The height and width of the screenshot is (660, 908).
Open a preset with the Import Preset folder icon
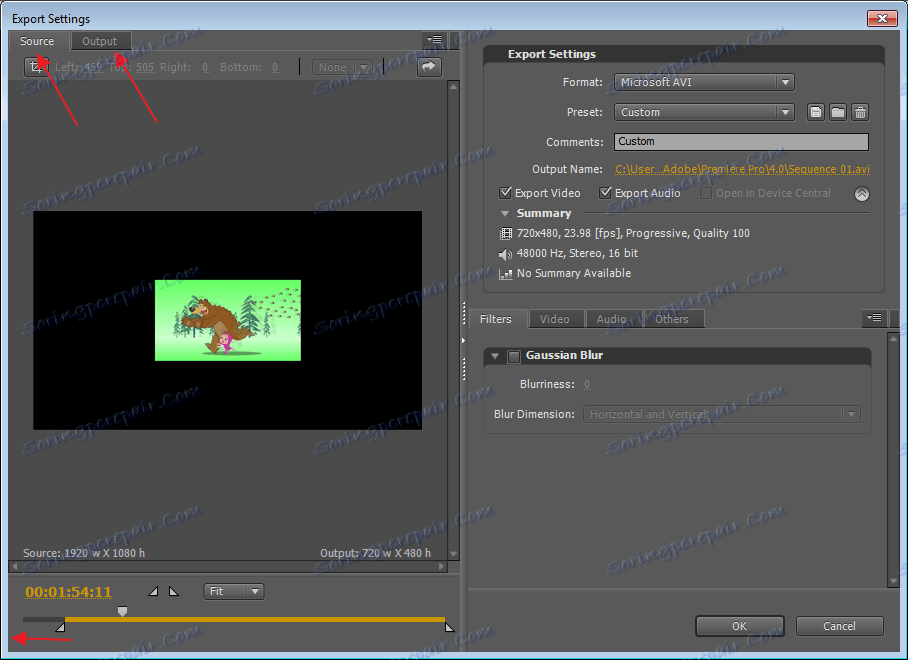click(838, 112)
